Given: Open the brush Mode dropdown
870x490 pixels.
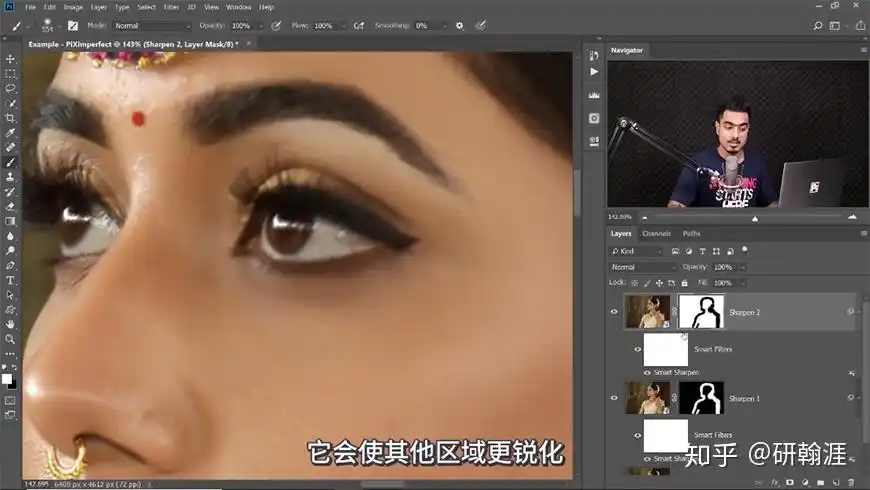Looking at the screenshot, I should (x=152, y=26).
